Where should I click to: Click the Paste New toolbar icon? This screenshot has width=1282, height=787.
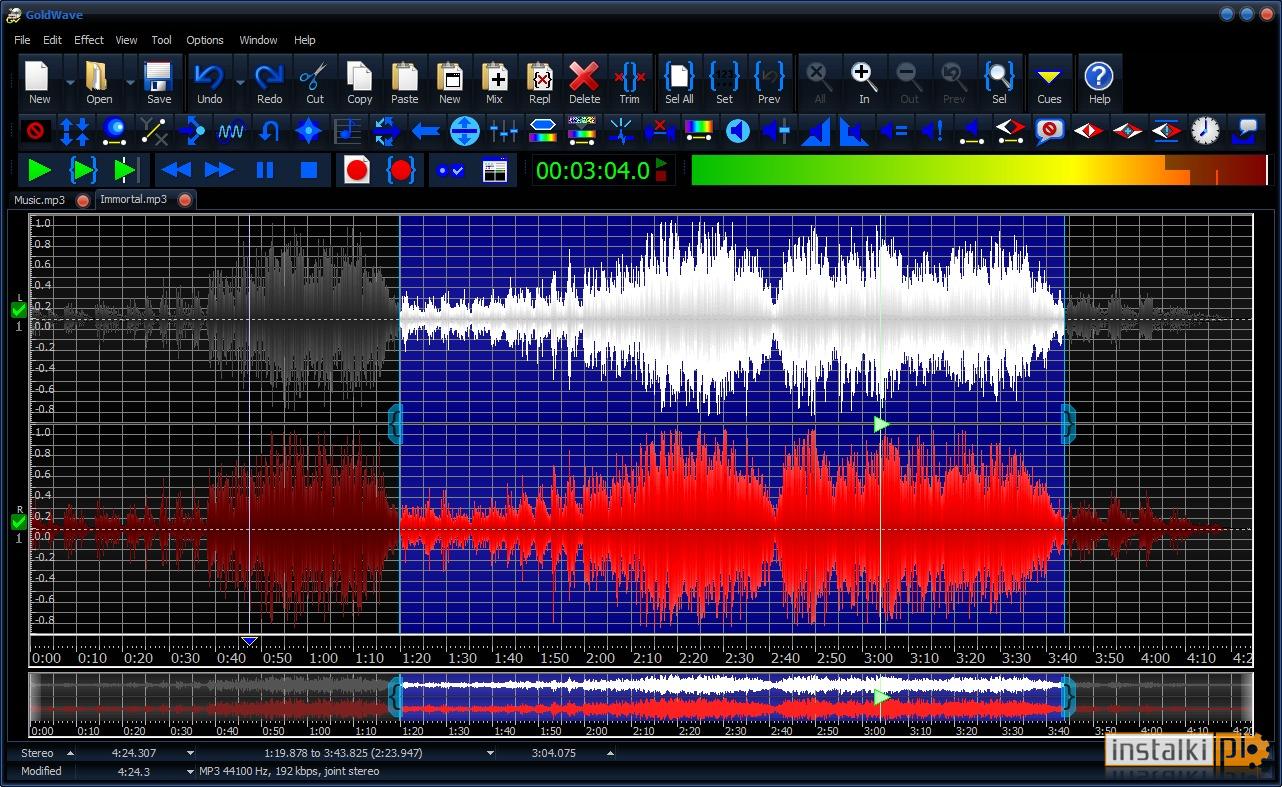click(x=449, y=82)
